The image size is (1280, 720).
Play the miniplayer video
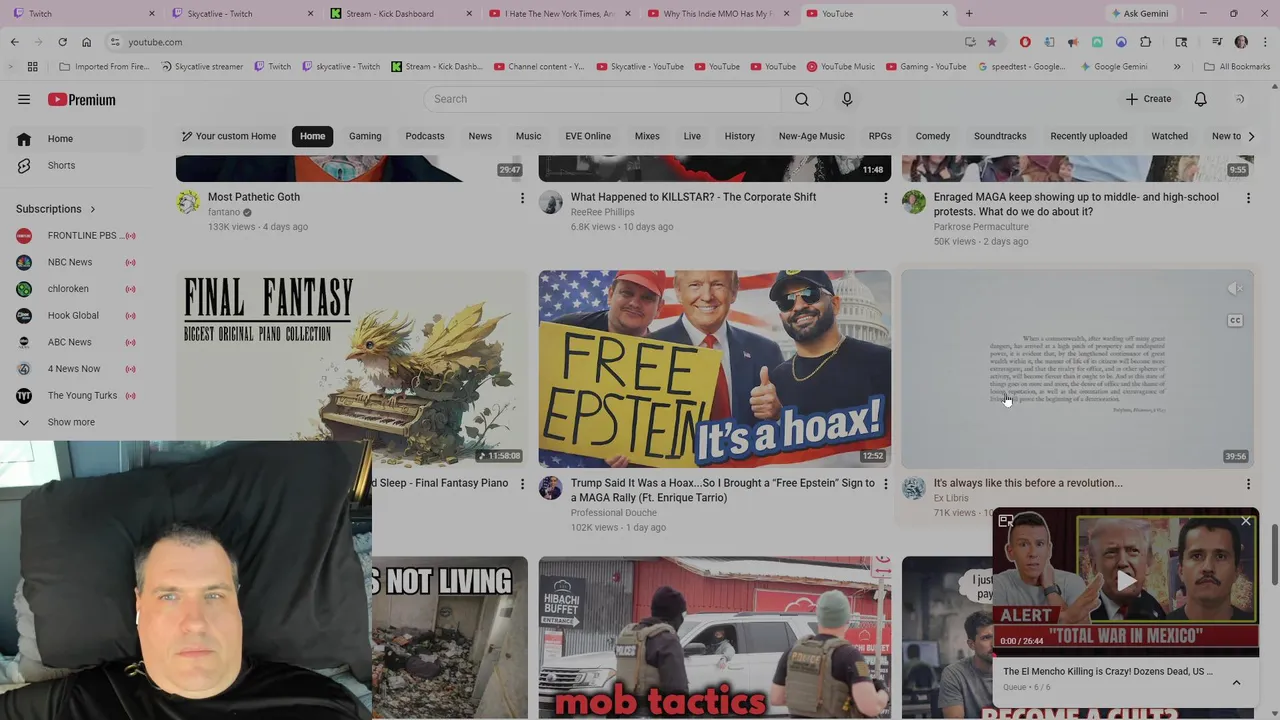(1126, 579)
